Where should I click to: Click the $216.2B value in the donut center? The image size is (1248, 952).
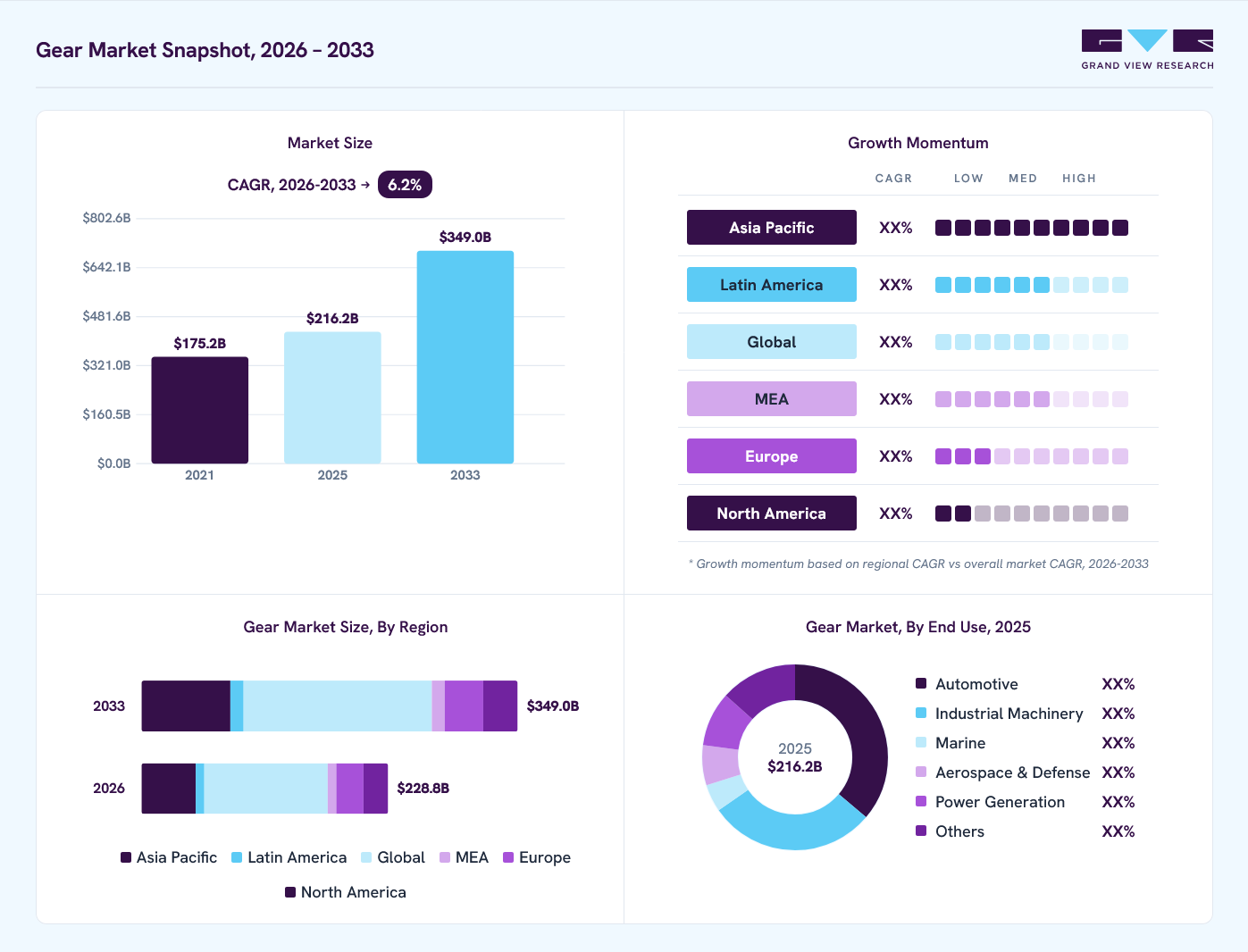[x=795, y=766]
